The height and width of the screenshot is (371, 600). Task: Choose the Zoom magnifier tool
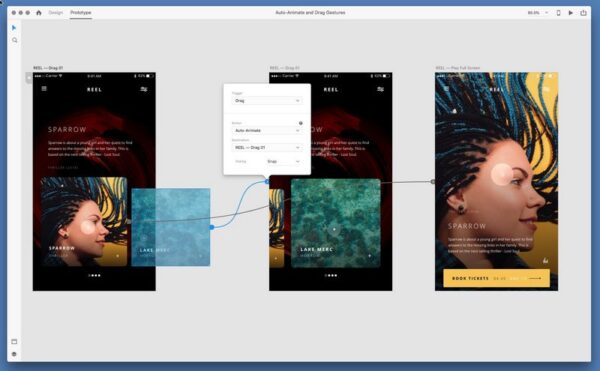[15, 40]
